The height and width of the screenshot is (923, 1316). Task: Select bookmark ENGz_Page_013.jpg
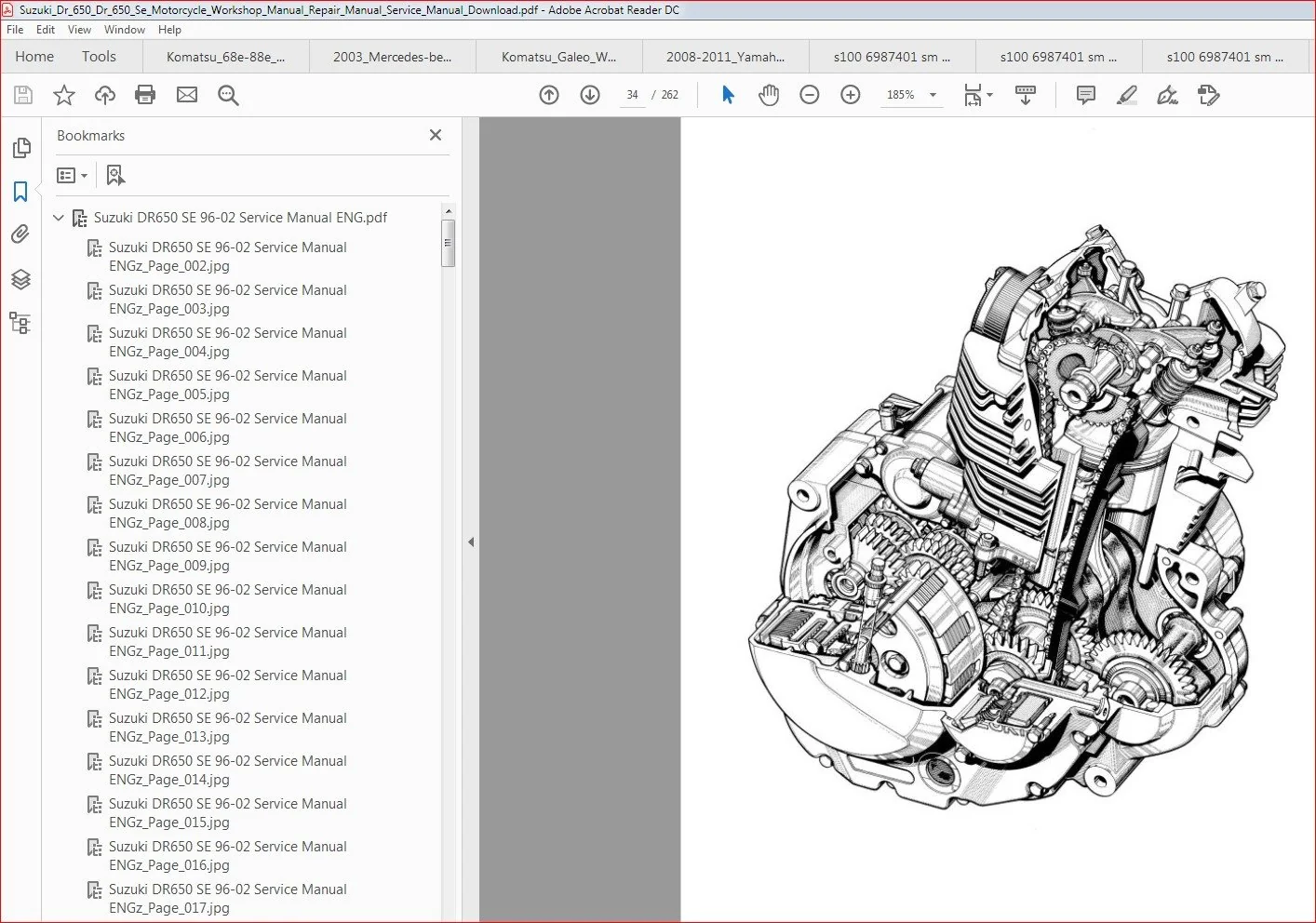pyautogui.click(x=227, y=728)
